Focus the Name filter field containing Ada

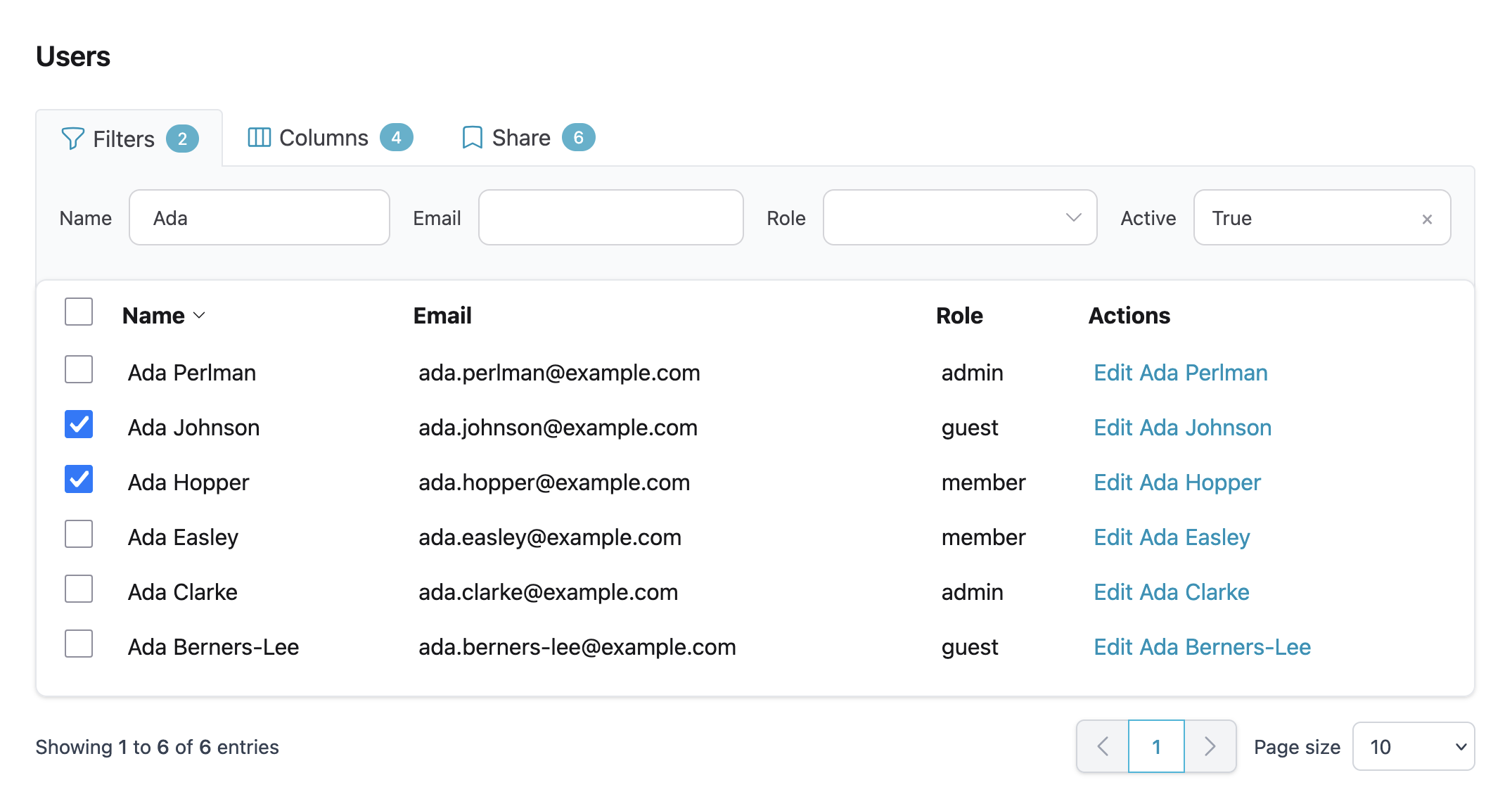pos(260,217)
